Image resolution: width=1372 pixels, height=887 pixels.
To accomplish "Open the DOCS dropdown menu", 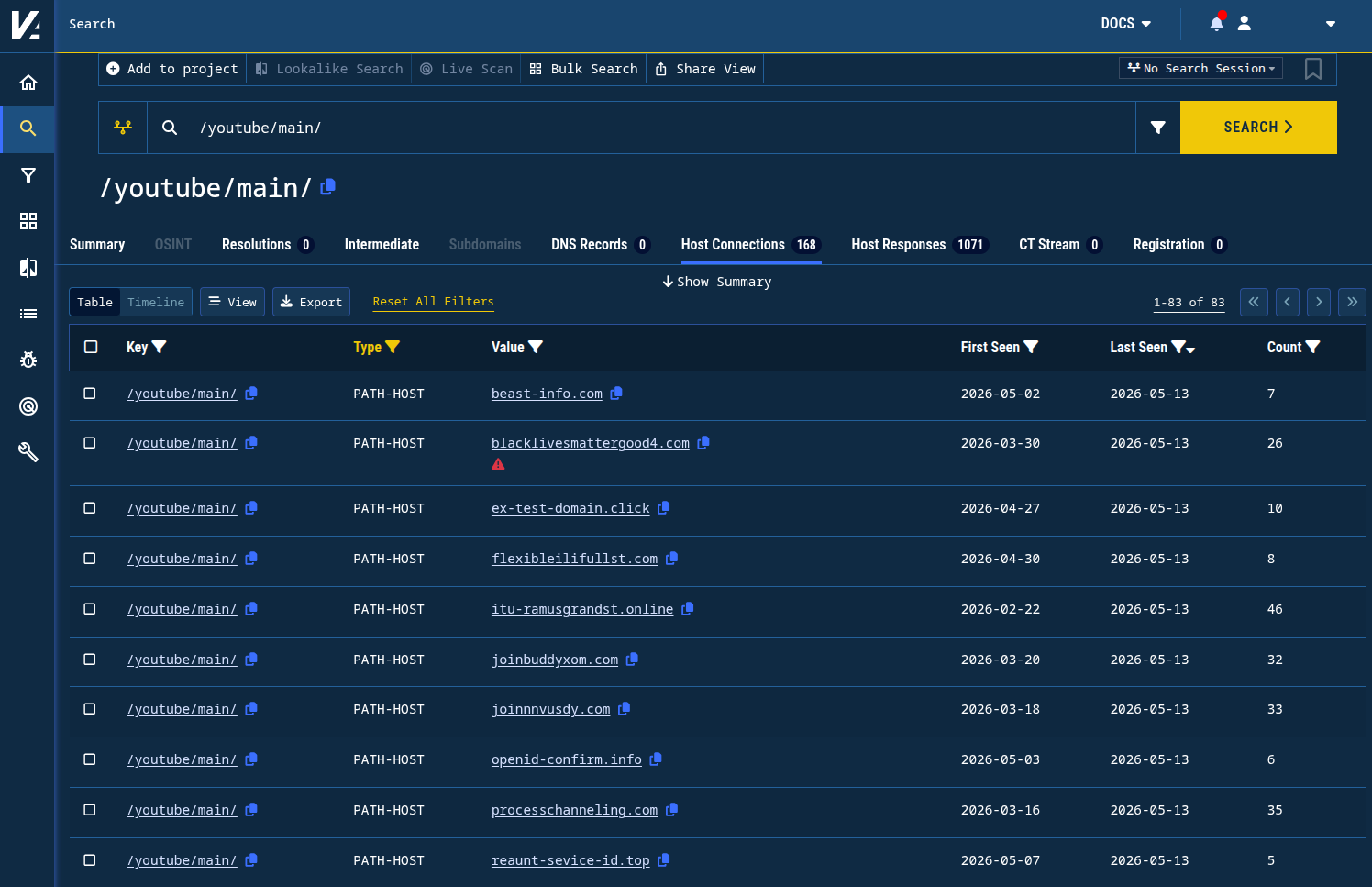I will tap(1125, 23).
